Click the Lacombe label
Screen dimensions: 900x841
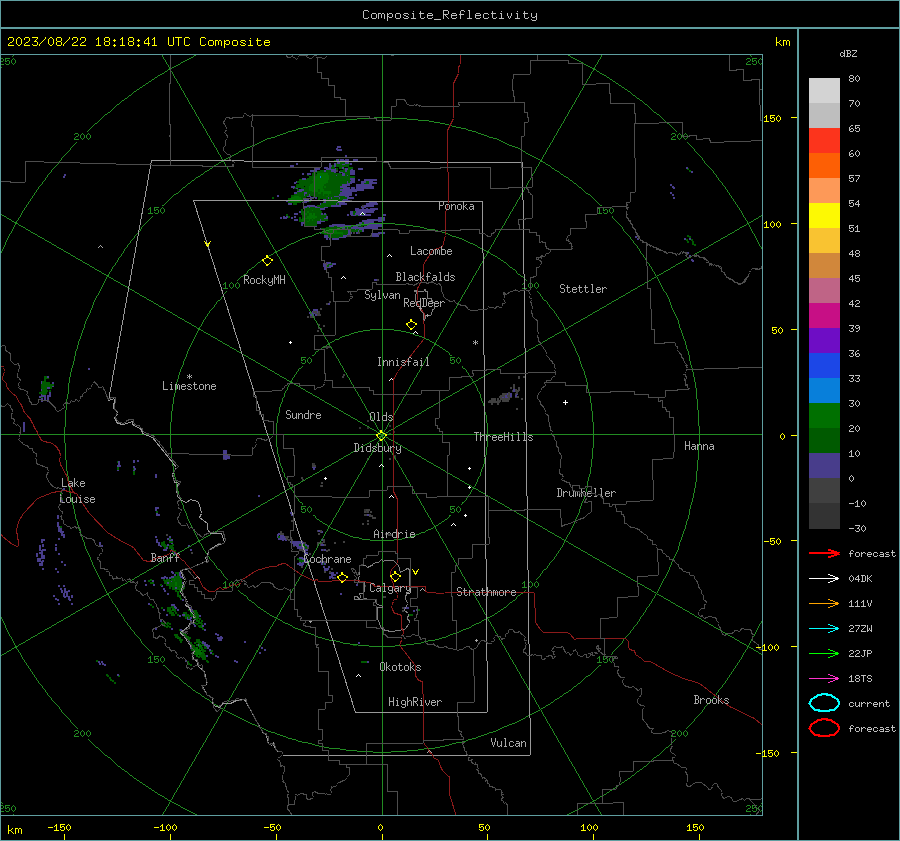pyautogui.click(x=431, y=251)
